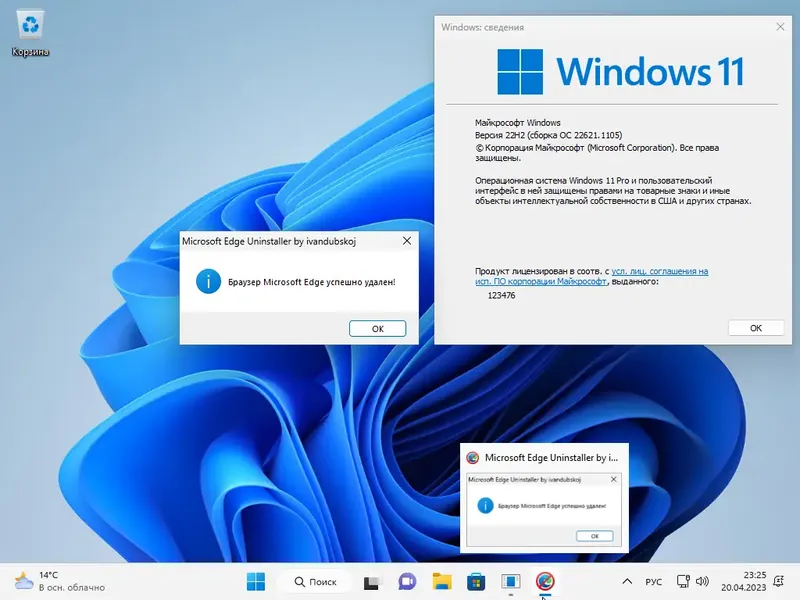Switch to the winver window taskbar icon

(x=510, y=581)
